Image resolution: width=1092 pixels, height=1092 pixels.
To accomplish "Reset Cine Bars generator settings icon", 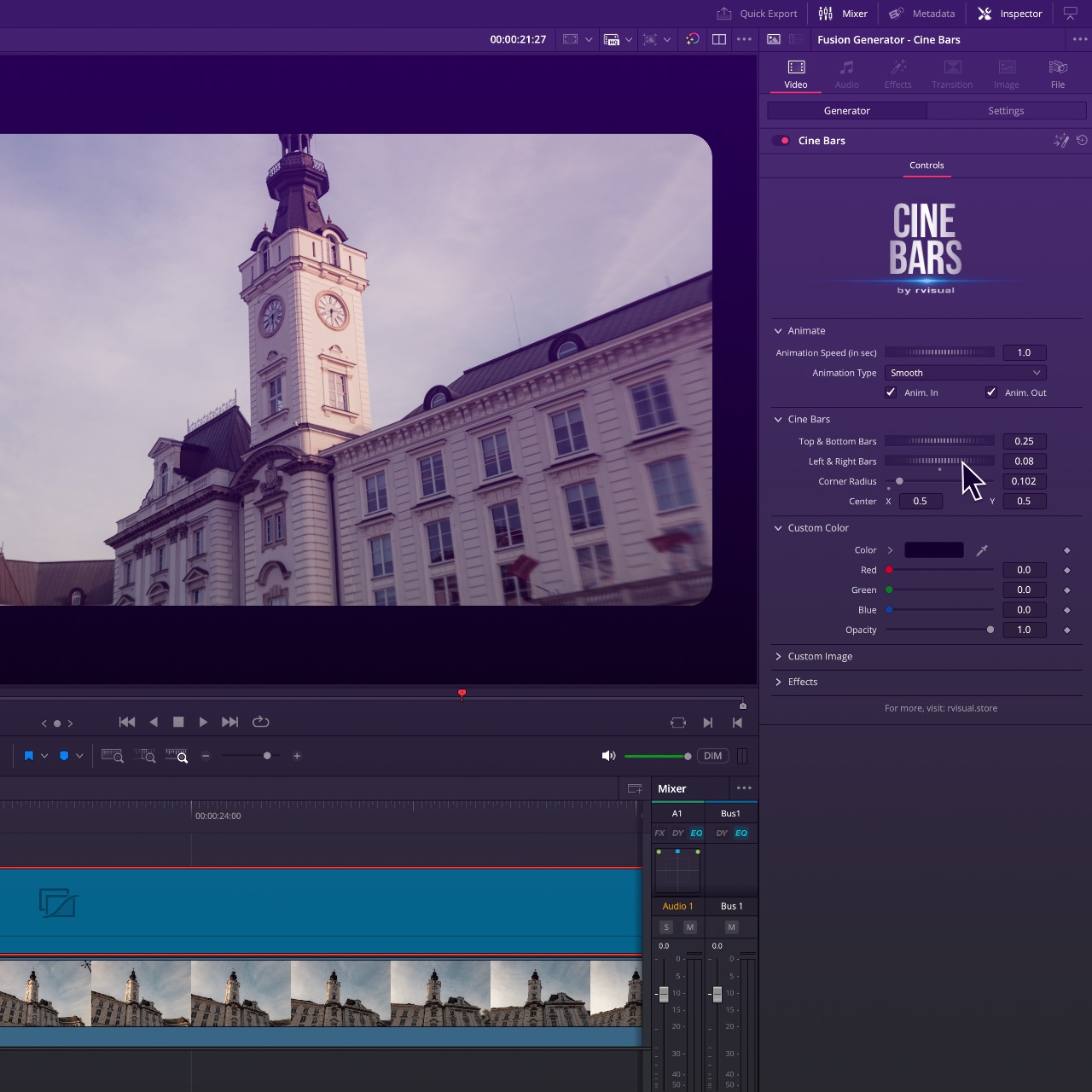I will tap(1082, 141).
